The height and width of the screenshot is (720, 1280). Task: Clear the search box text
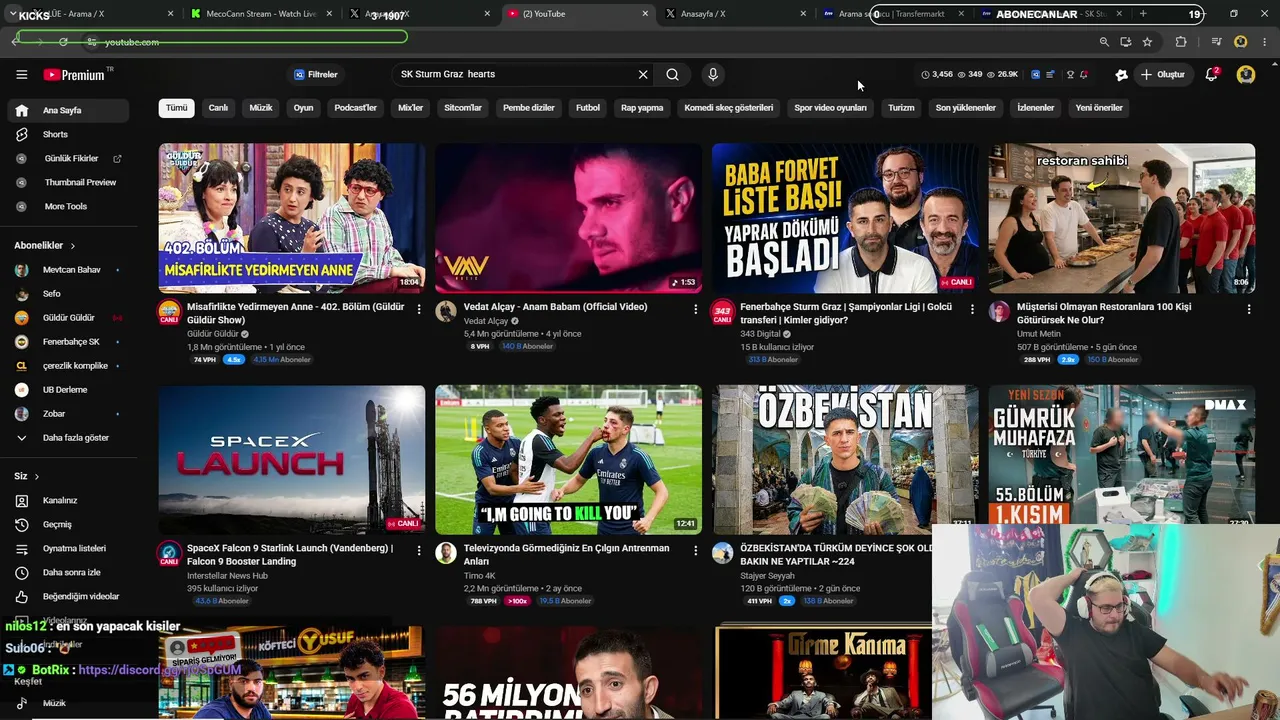643,74
